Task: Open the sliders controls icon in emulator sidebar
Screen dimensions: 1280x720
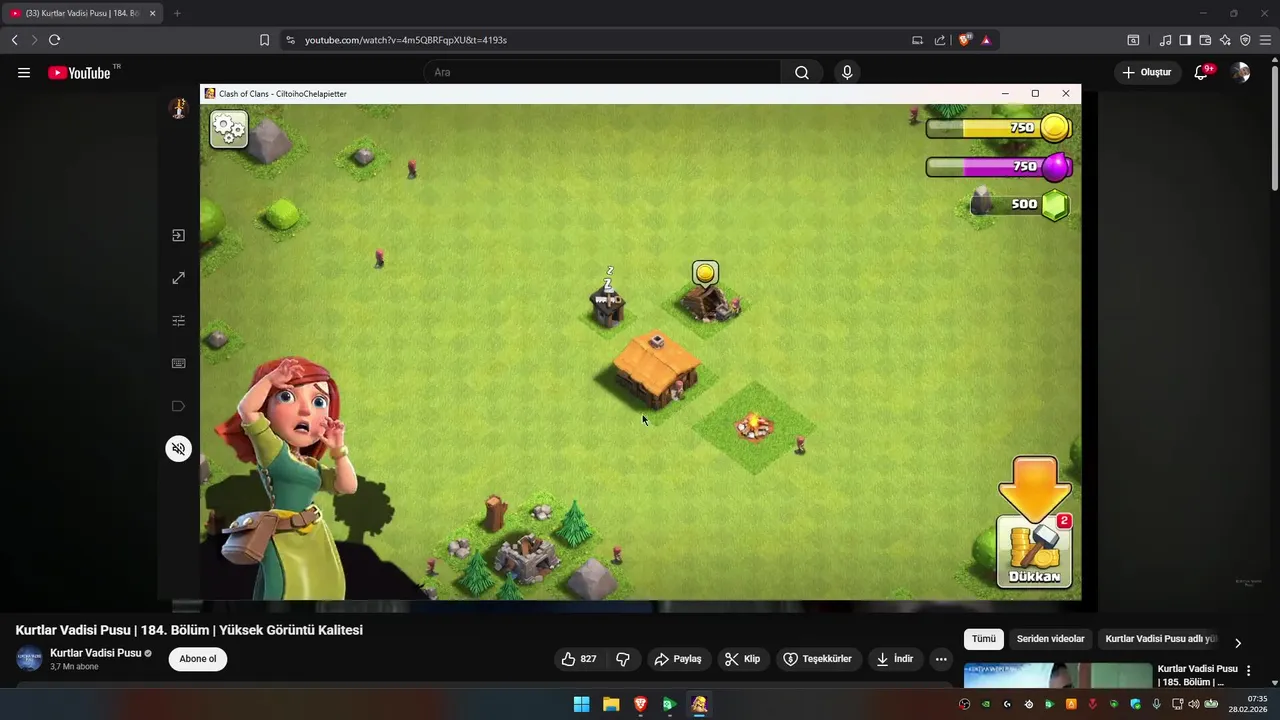Action: [178, 321]
